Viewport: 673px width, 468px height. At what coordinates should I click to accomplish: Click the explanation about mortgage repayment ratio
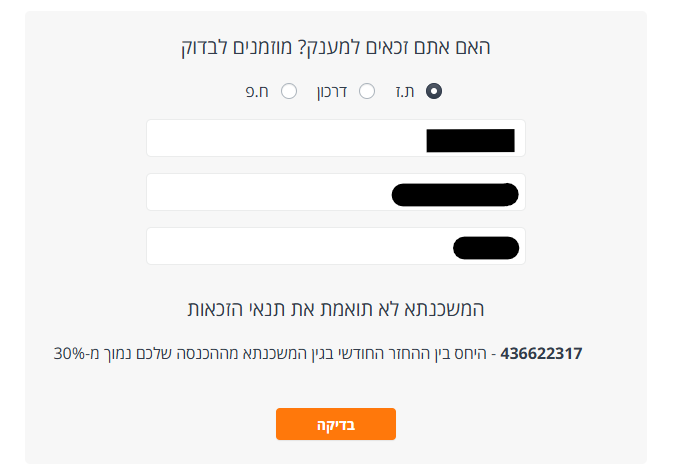click(x=300, y=353)
